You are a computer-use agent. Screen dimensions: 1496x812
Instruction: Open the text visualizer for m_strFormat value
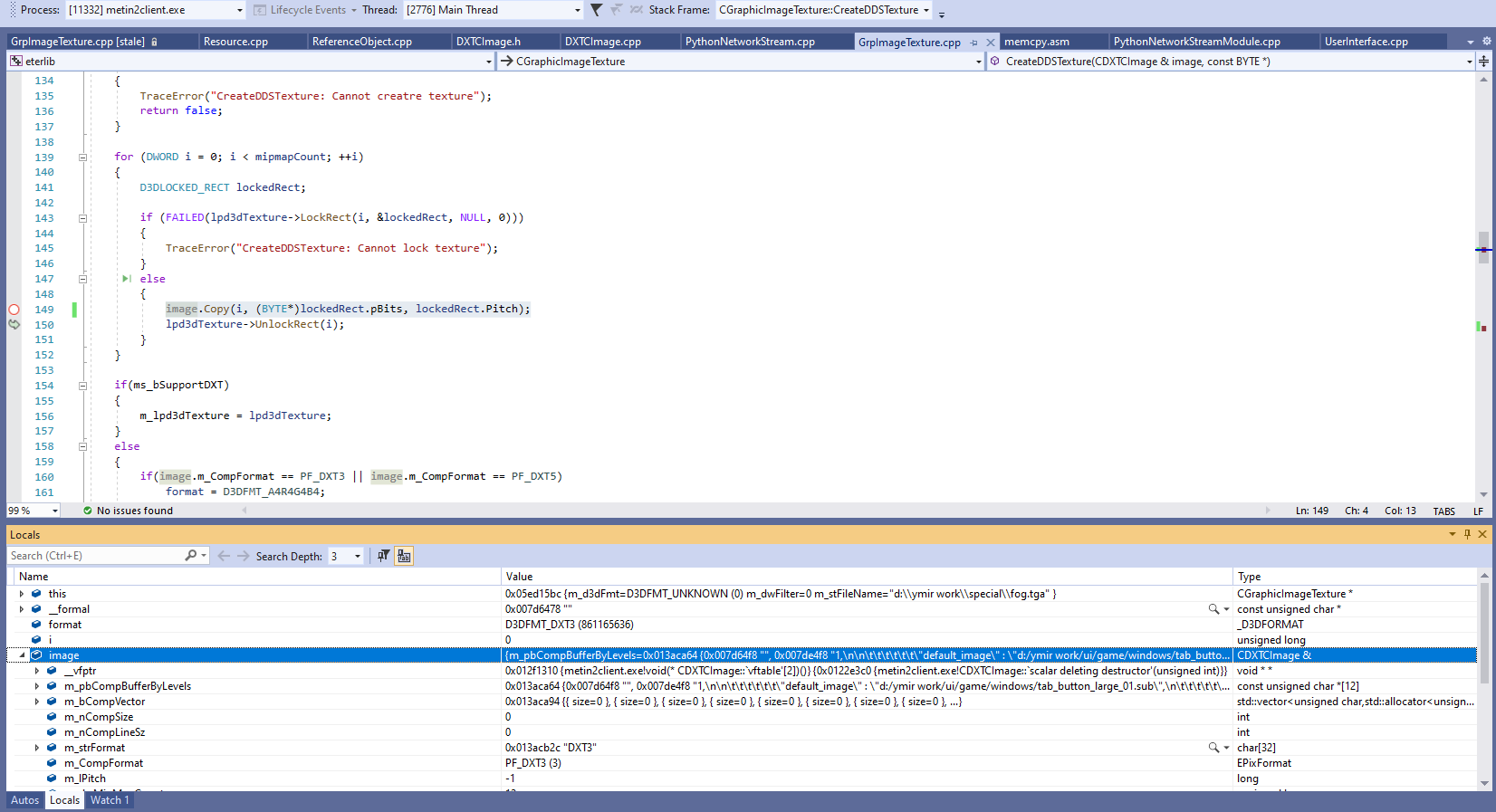coord(1213,748)
